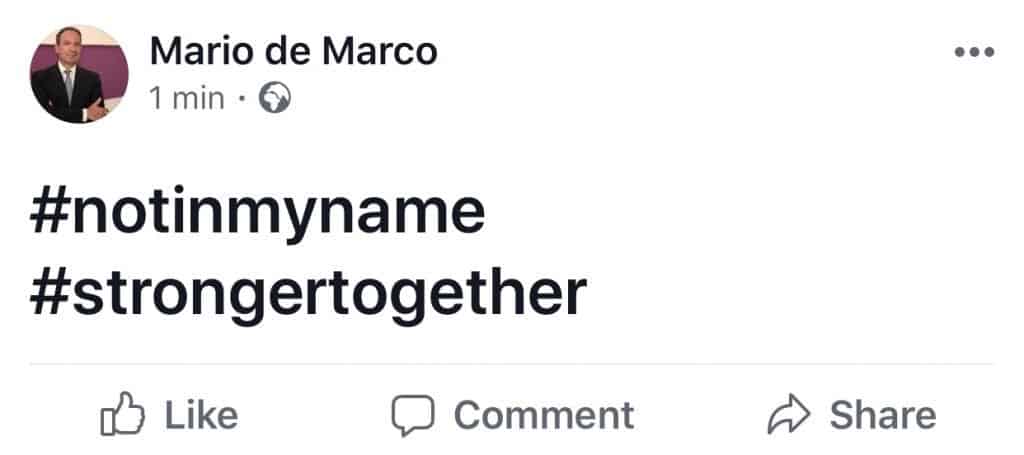Click the globe public audience icon

pyautogui.click(x=275, y=99)
